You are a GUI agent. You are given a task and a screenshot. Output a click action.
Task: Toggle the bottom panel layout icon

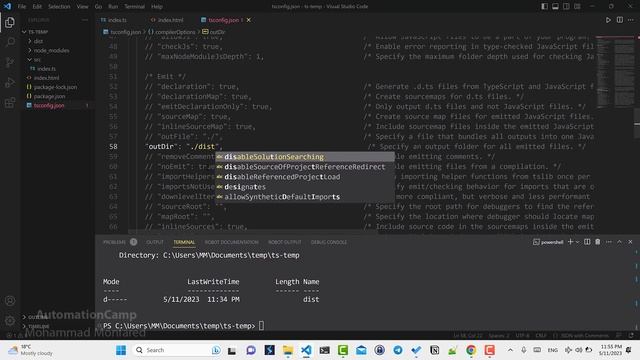556,7
